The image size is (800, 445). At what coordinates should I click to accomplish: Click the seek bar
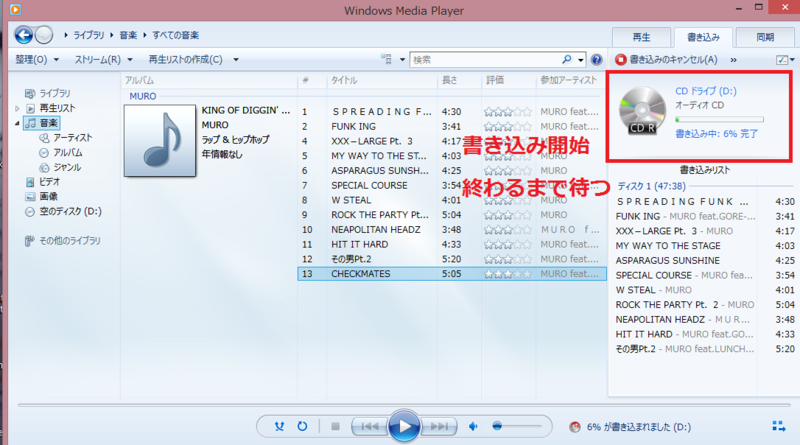[404, 405]
